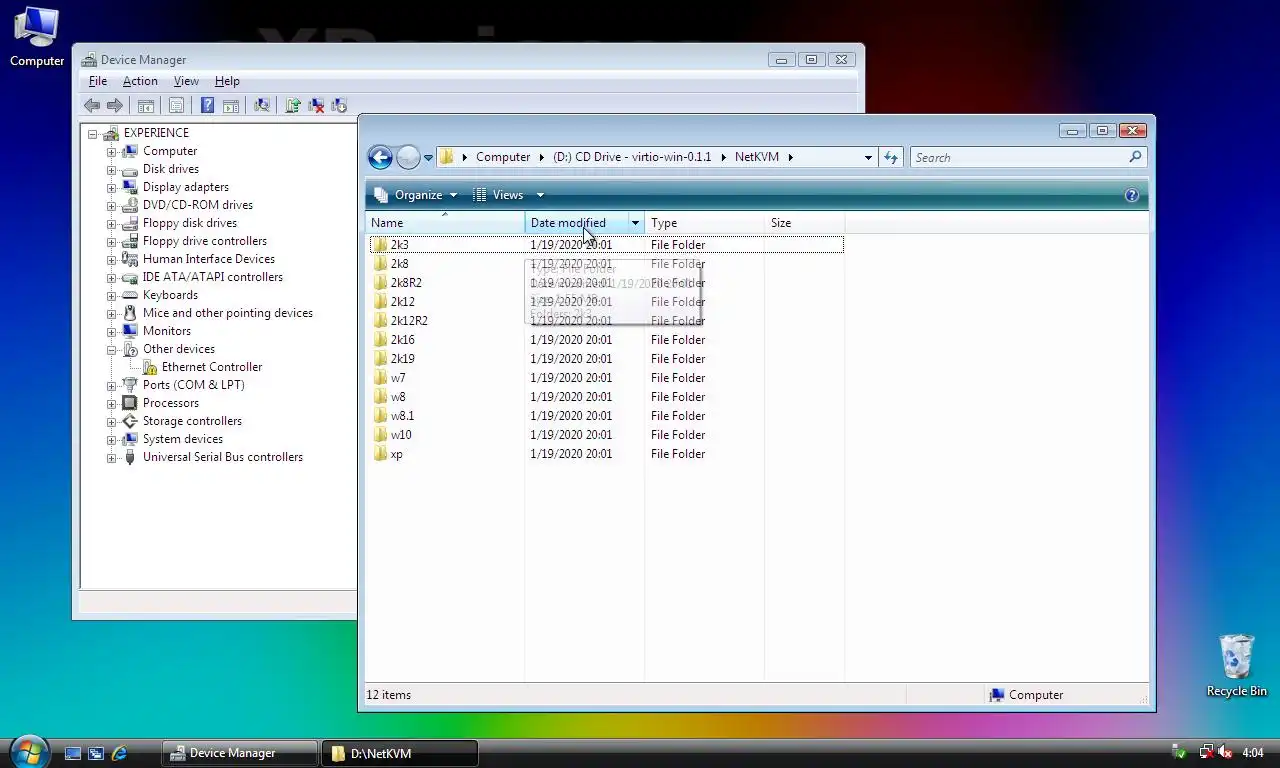Select the 2k19 folder
Viewport: 1280px width, 768px height.
pos(393,359)
